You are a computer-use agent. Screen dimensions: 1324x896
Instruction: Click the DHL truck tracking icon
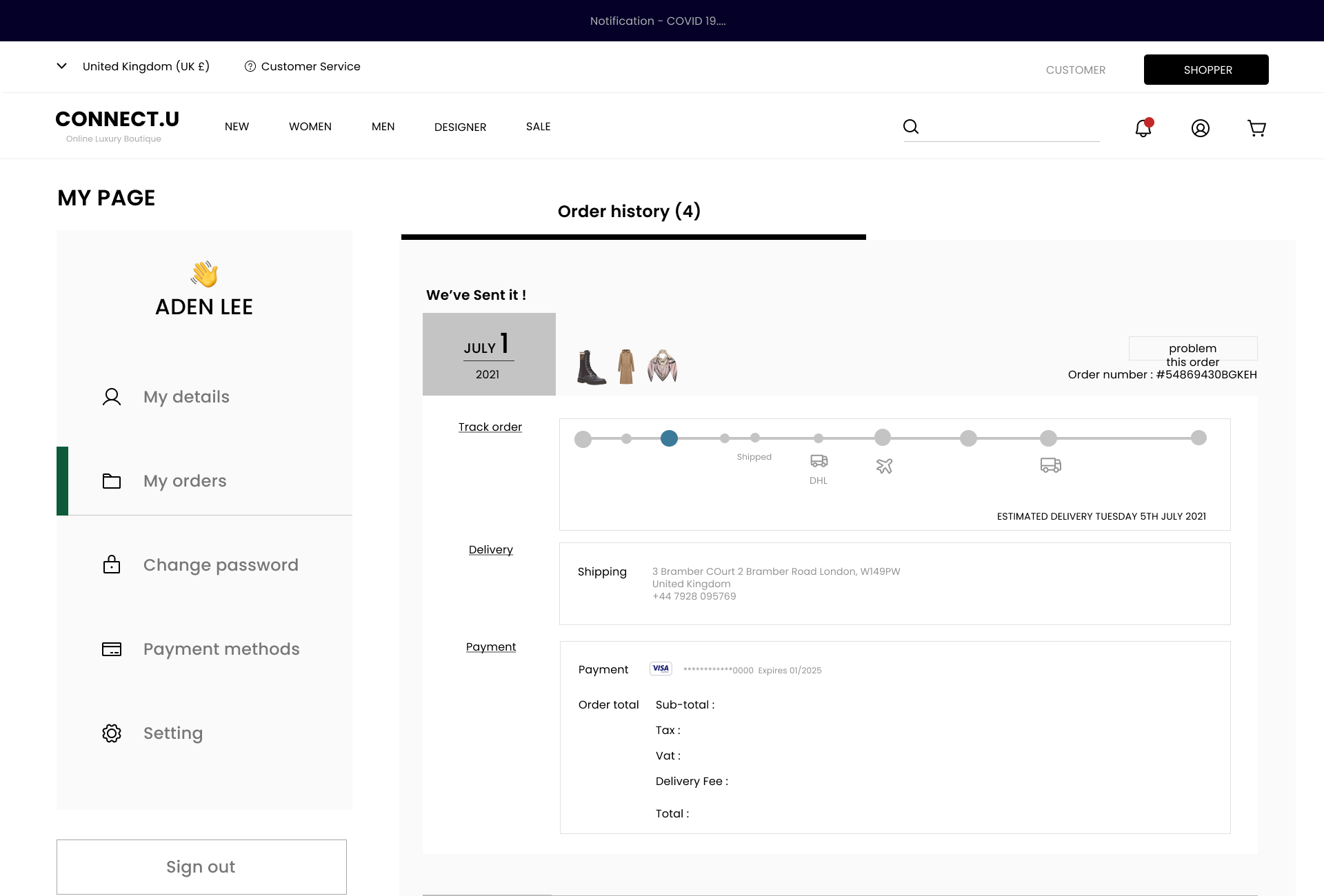[x=819, y=461]
